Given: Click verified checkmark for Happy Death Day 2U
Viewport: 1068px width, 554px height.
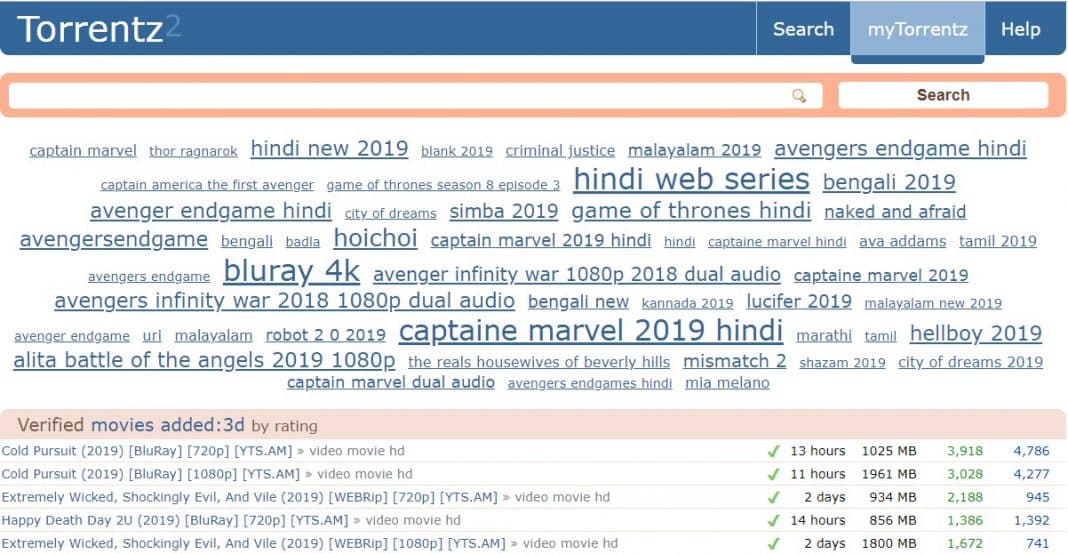Looking at the screenshot, I should [773, 520].
